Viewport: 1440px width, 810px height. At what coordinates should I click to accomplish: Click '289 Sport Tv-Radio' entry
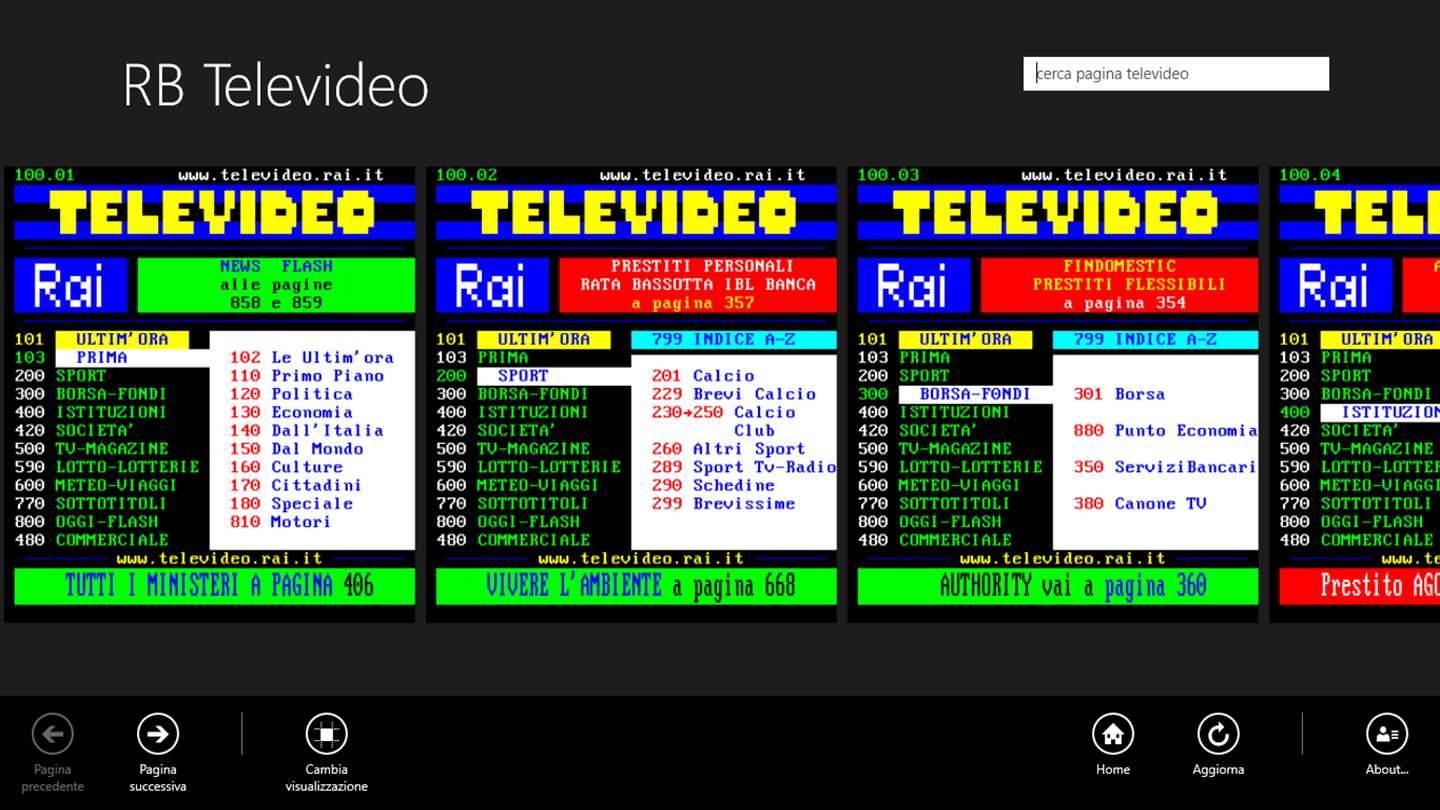click(744, 467)
